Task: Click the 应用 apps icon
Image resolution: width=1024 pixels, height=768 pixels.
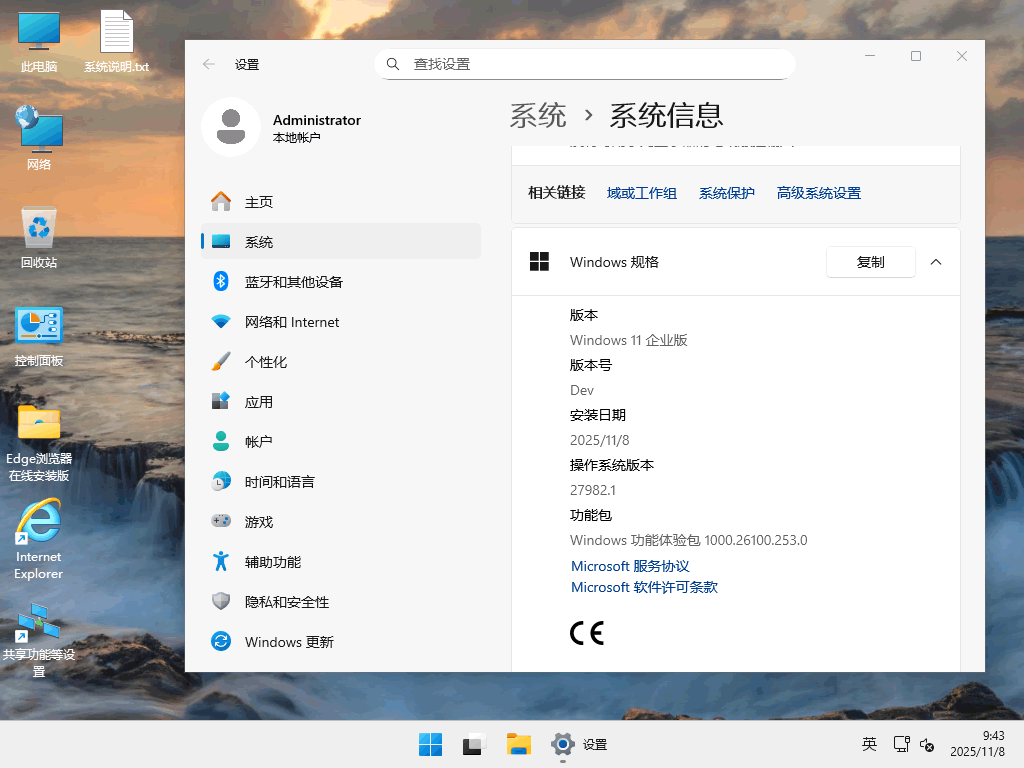Action: 221,402
